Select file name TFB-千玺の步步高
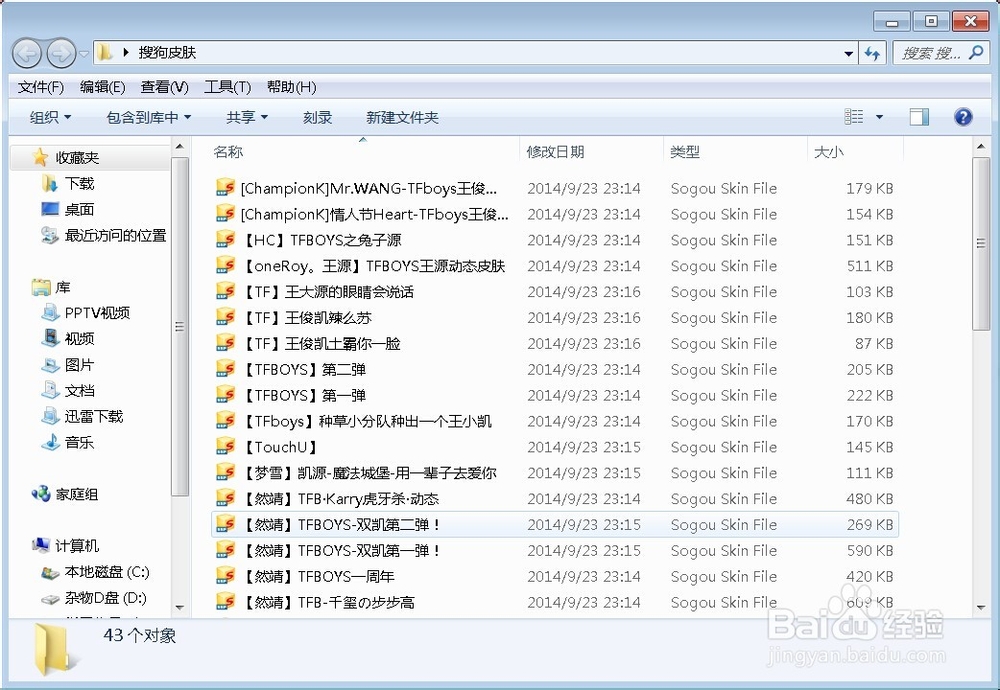Screen dimensions: 1000x690 pyautogui.click(x=328, y=602)
